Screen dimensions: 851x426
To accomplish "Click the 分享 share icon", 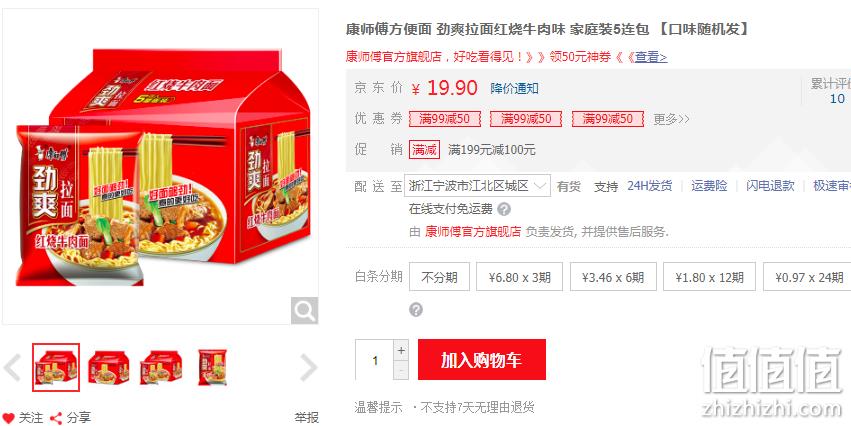I will click(x=56, y=418).
